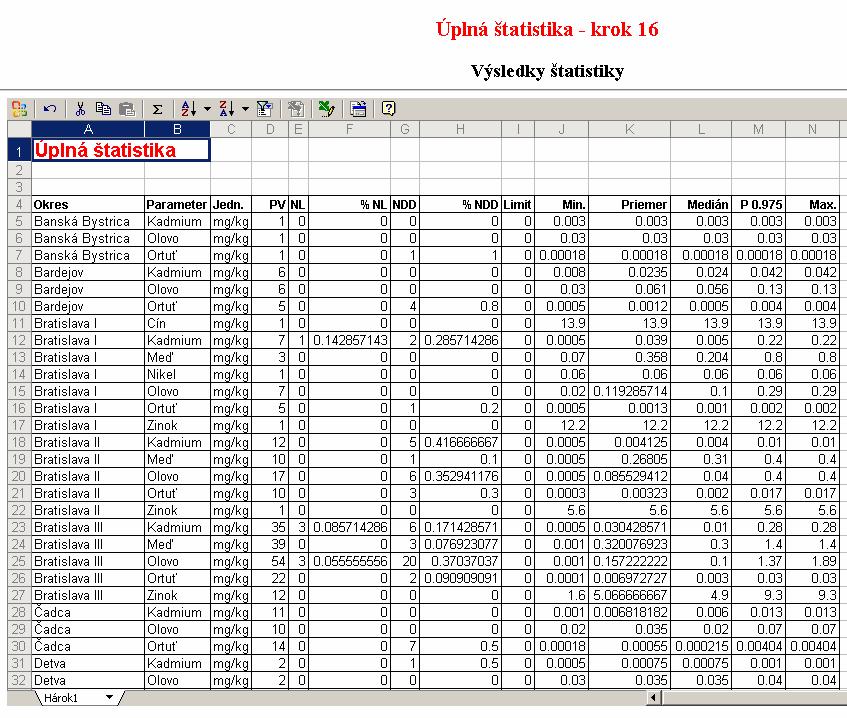Screen dimensions: 847x718
Task: Select row 18 header
Action: click(x=19, y=442)
